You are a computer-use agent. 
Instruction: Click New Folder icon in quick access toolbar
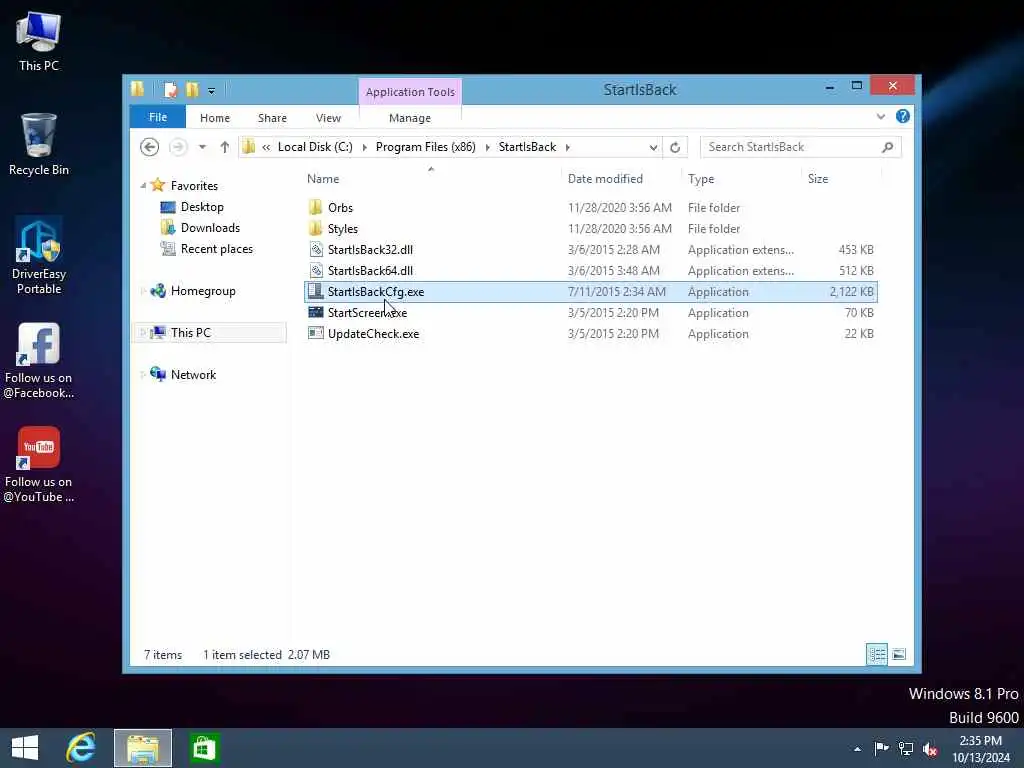[x=192, y=89]
